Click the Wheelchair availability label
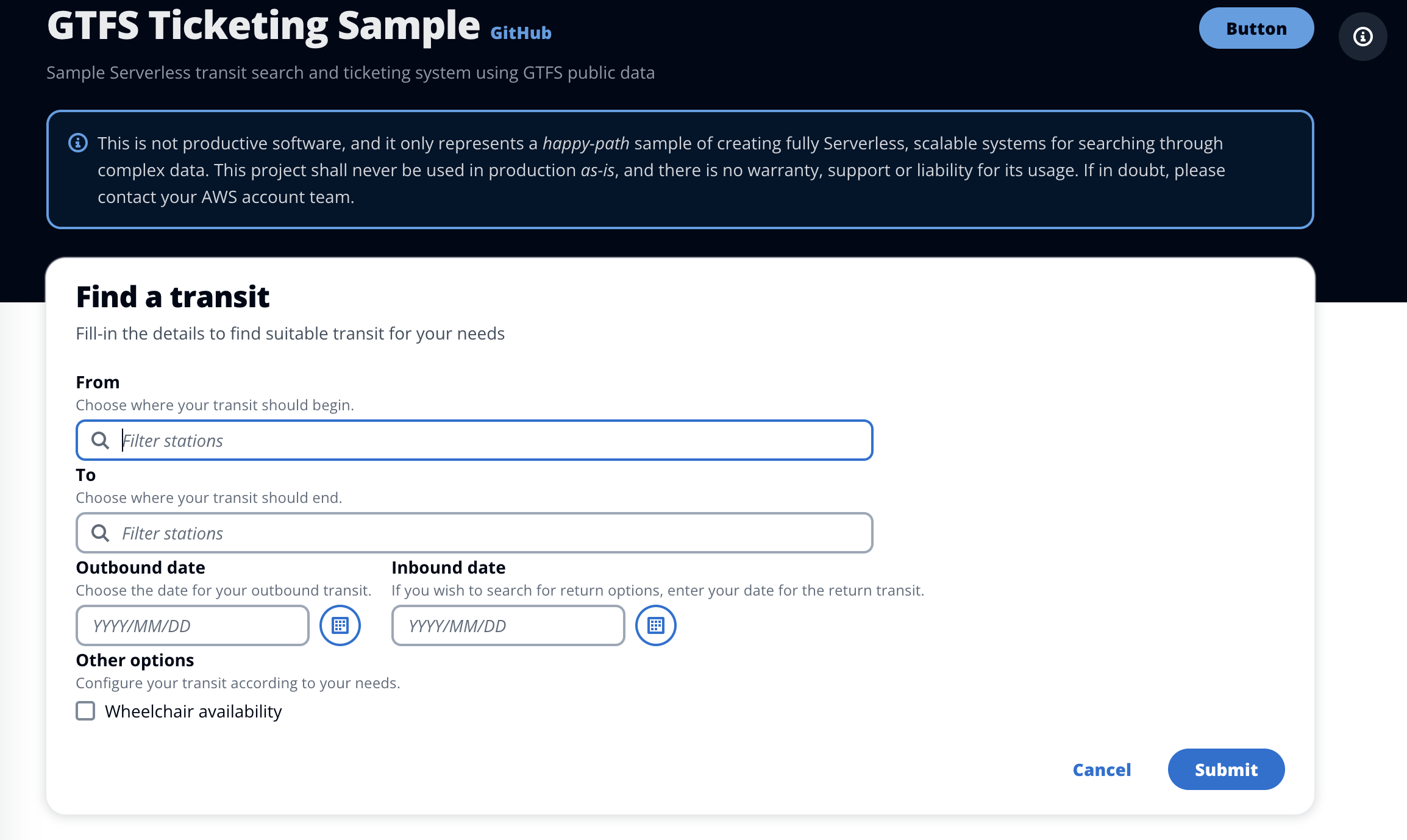 point(193,711)
